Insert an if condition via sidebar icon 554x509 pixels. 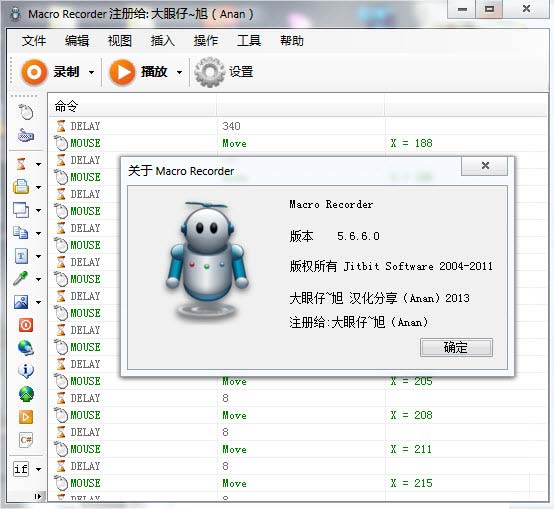(x=21, y=469)
